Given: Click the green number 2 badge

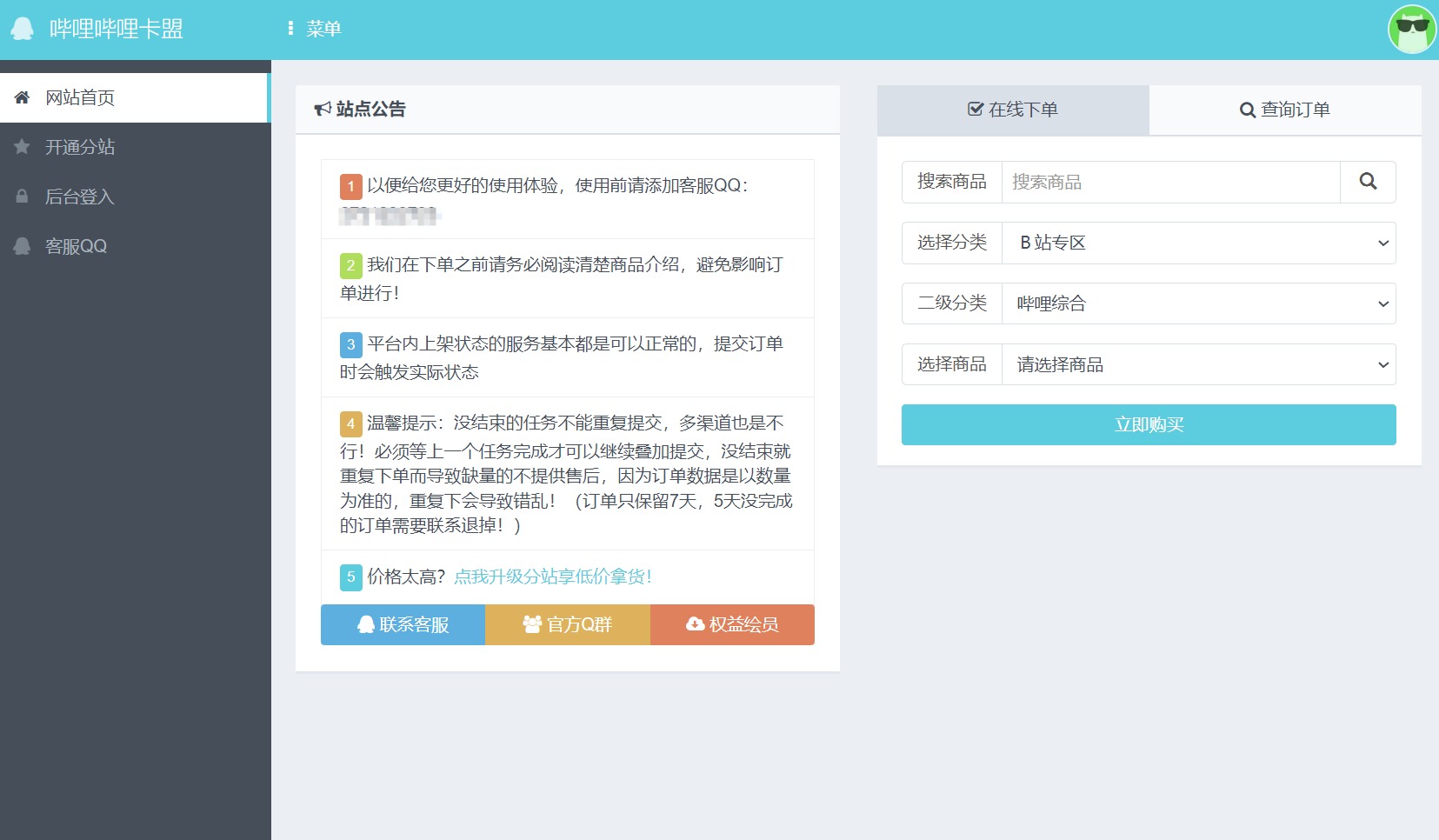Looking at the screenshot, I should coord(350,265).
